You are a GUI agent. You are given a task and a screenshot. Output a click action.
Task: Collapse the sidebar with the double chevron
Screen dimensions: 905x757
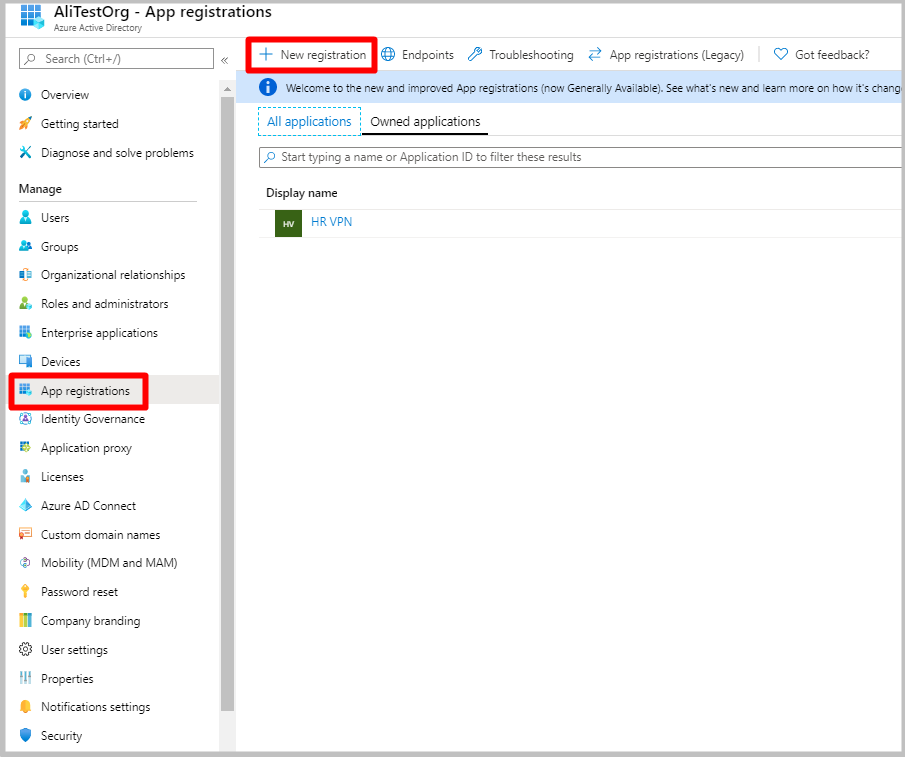[225, 60]
